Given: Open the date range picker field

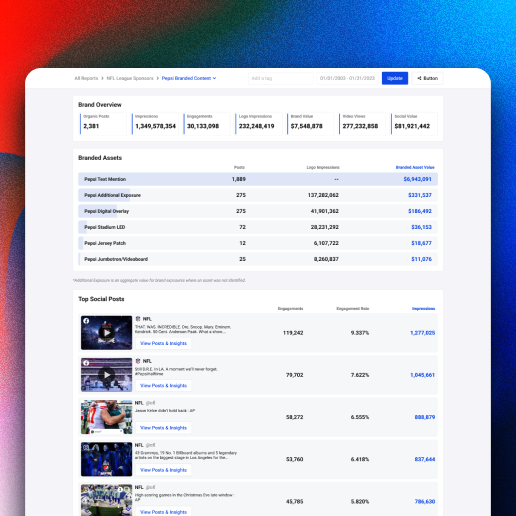Looking at the screenshot, I should (347, 78).
